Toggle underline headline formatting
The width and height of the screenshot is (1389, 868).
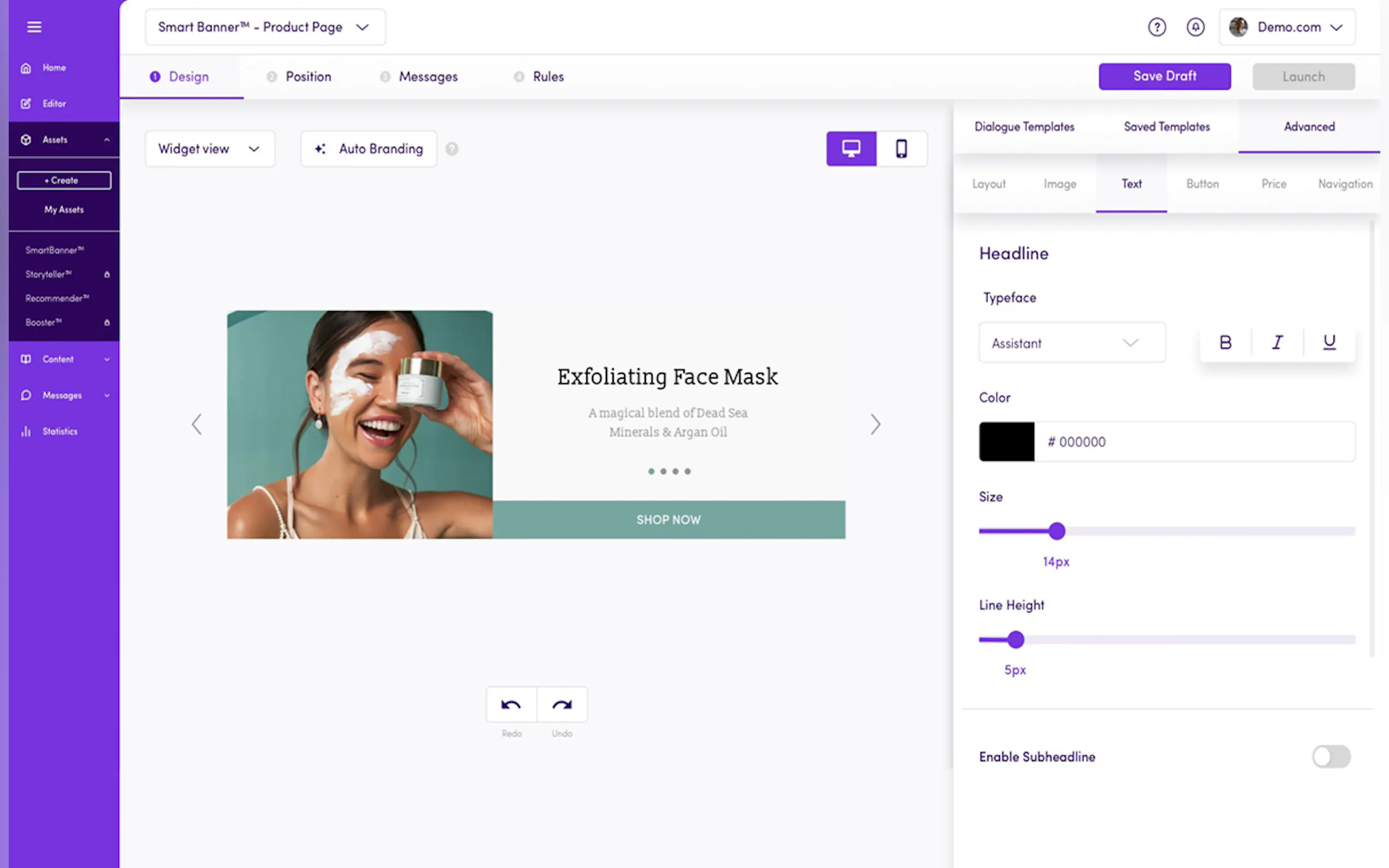pyautogui.click(x=1329, y=342)
